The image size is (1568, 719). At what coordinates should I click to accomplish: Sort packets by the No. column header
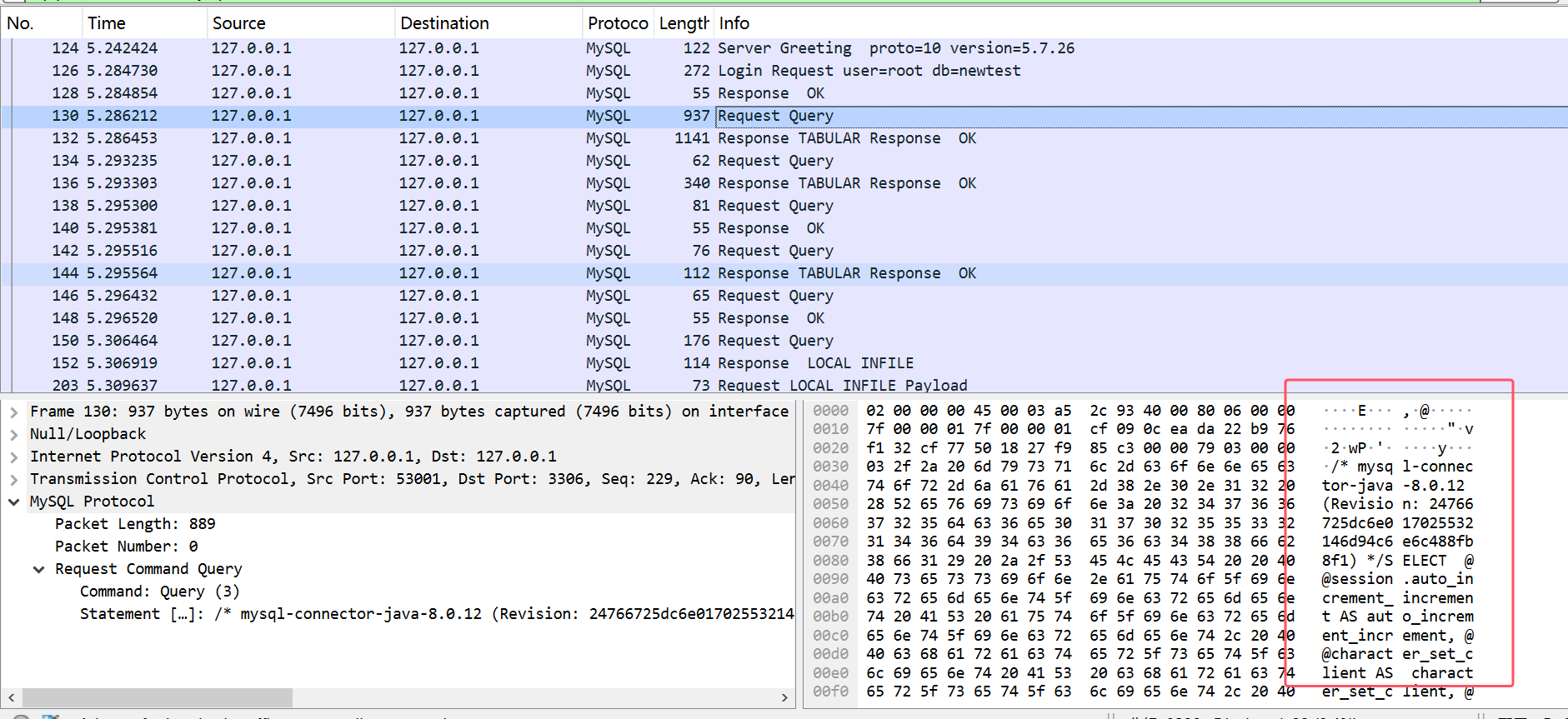click(x=40, y=23)
